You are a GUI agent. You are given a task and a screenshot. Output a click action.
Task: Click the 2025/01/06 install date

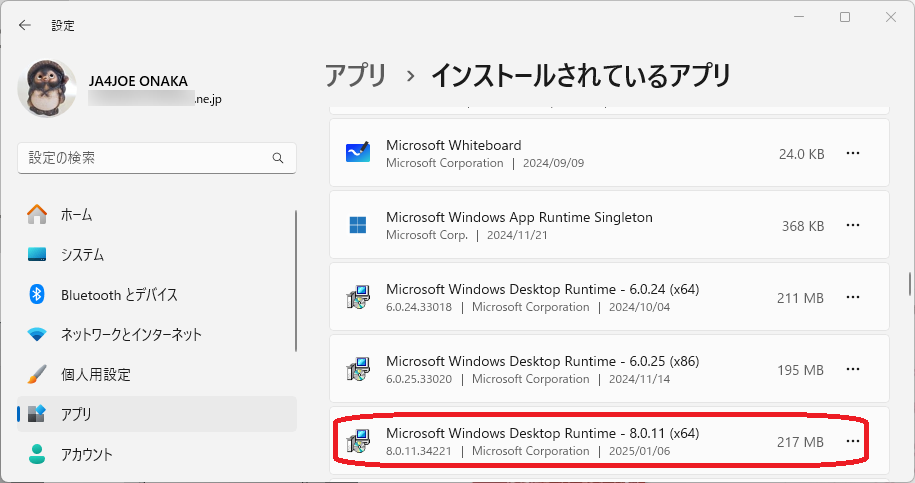[x=640, y=451]
